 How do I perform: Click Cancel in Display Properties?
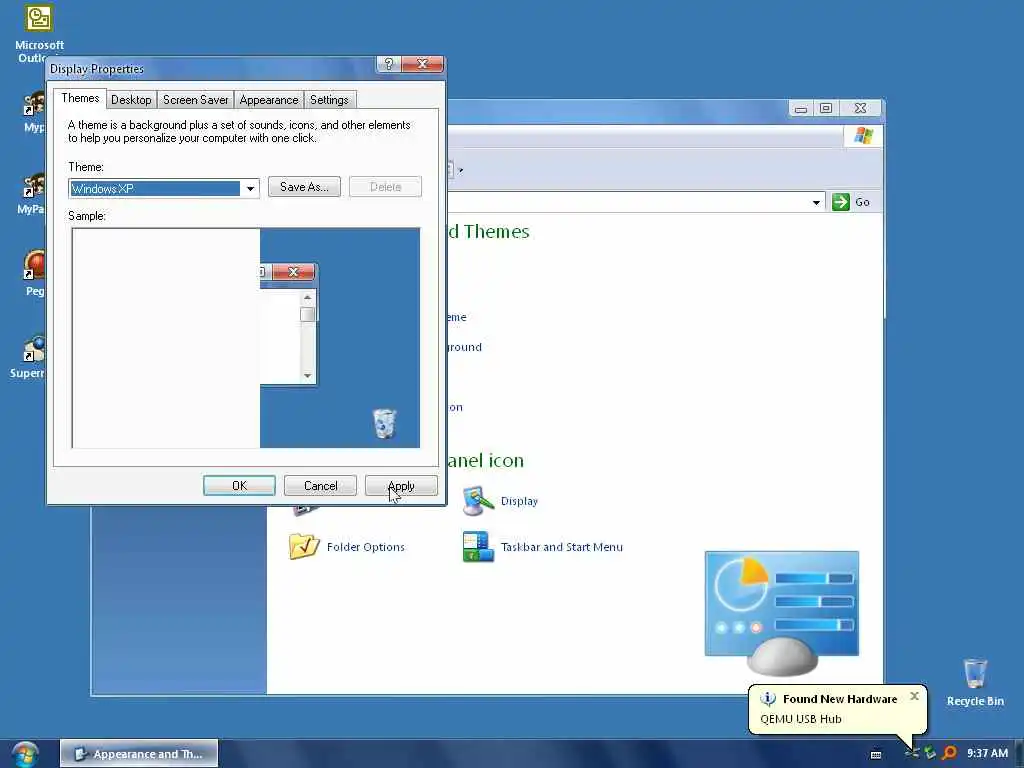tap(321, 486)
